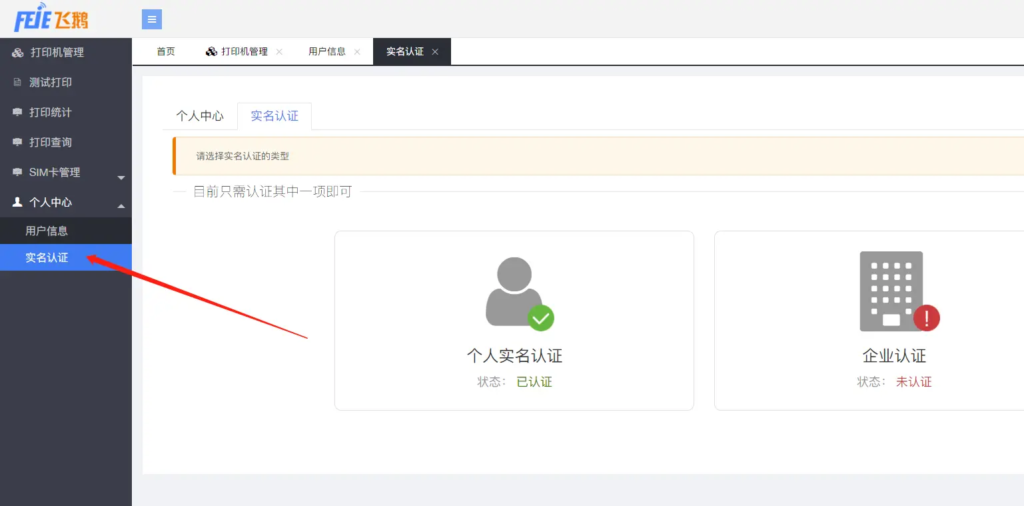Click the red exclamation badge on the building icon
The width and height of the screenshot is (1024, 506).
point(927,318)
